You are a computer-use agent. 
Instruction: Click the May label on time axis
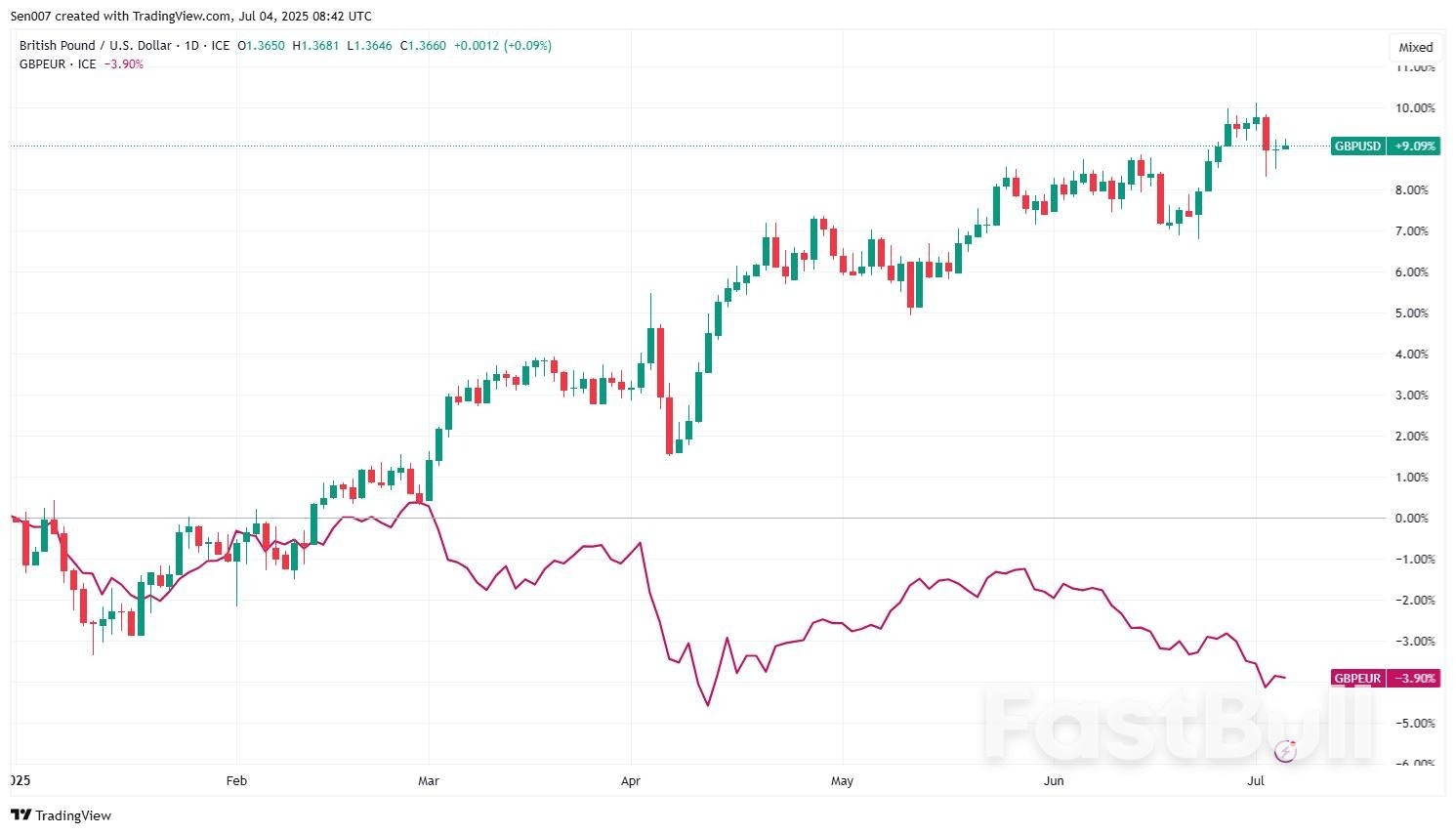842,781
